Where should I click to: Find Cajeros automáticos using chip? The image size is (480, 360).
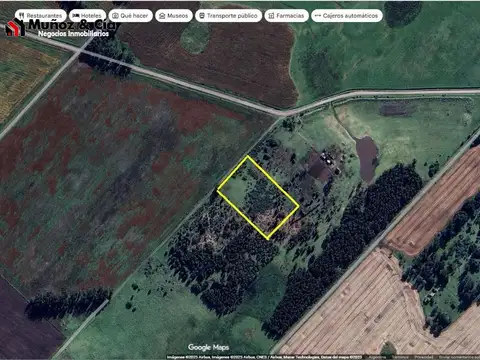(347, 16)
